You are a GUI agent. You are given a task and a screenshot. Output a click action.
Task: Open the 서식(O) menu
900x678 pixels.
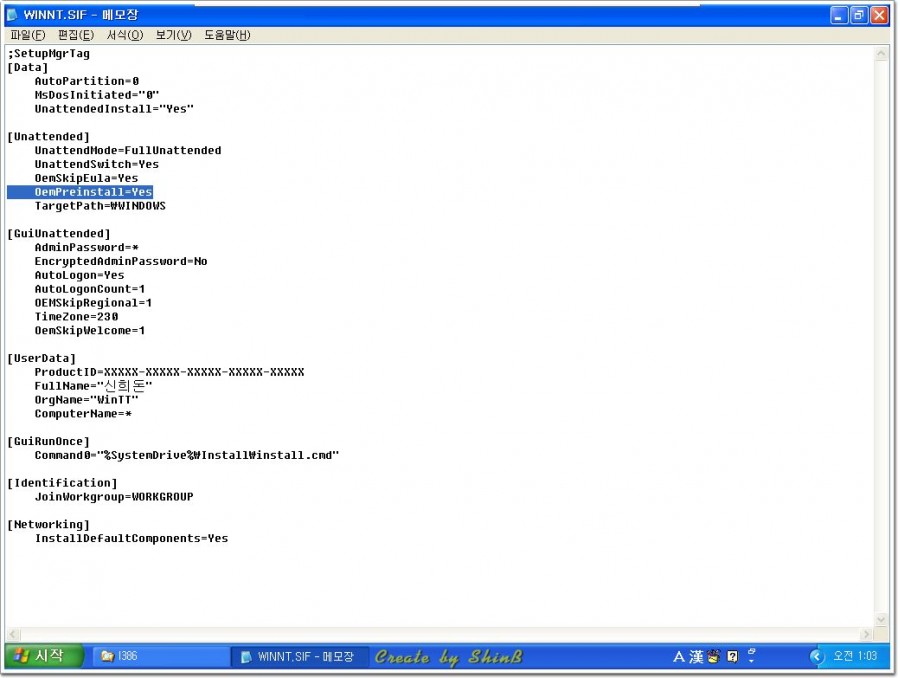[x=125, y=35]
